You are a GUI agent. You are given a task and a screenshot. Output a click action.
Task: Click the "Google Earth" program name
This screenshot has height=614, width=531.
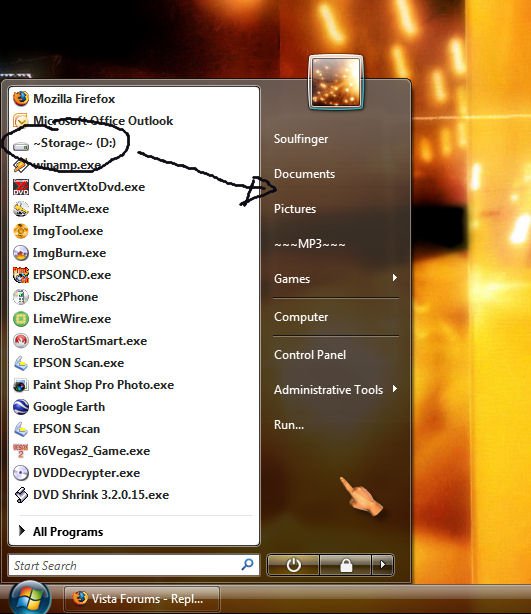coord(69,407)
